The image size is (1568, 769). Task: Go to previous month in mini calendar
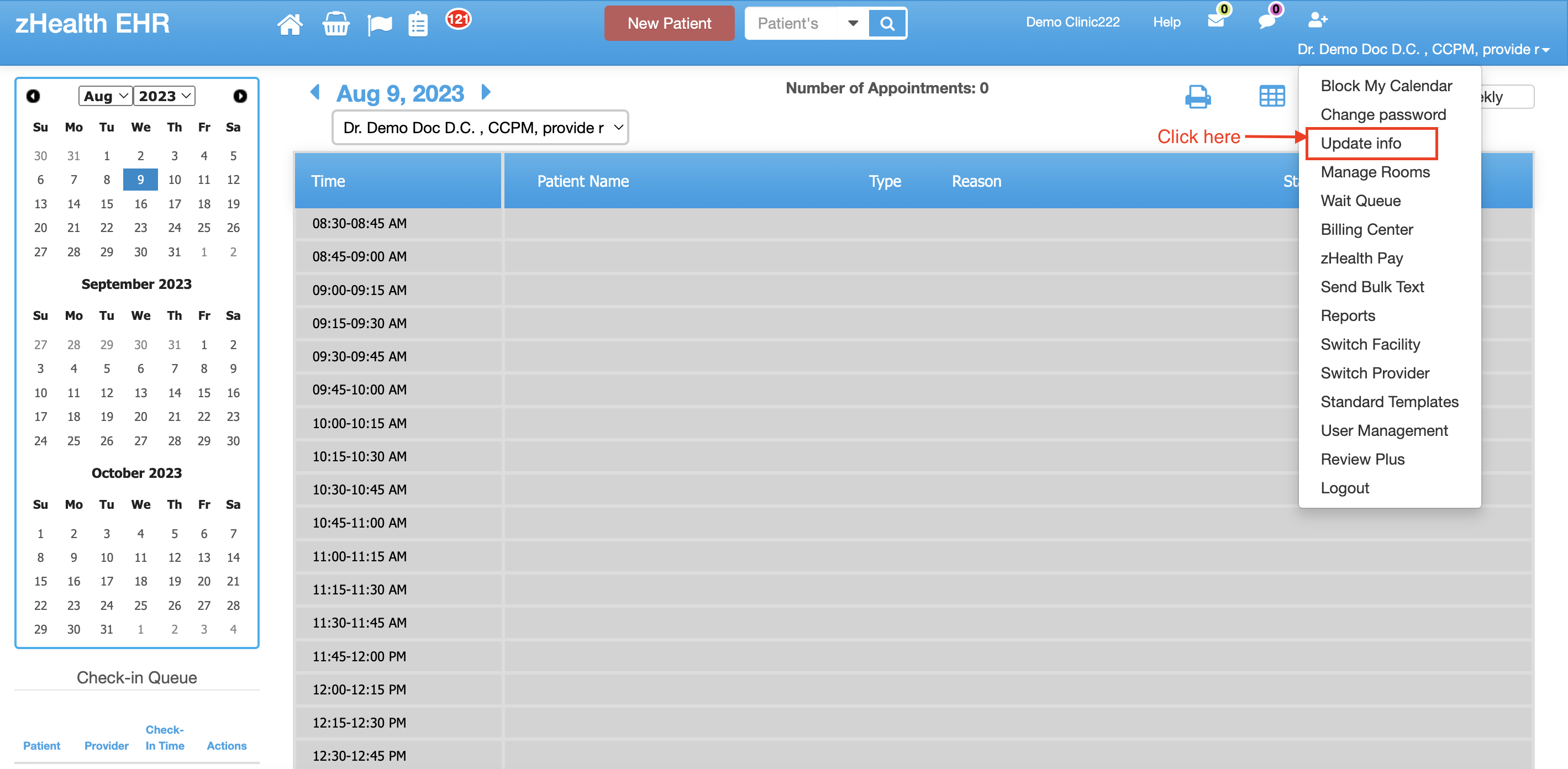33,96
